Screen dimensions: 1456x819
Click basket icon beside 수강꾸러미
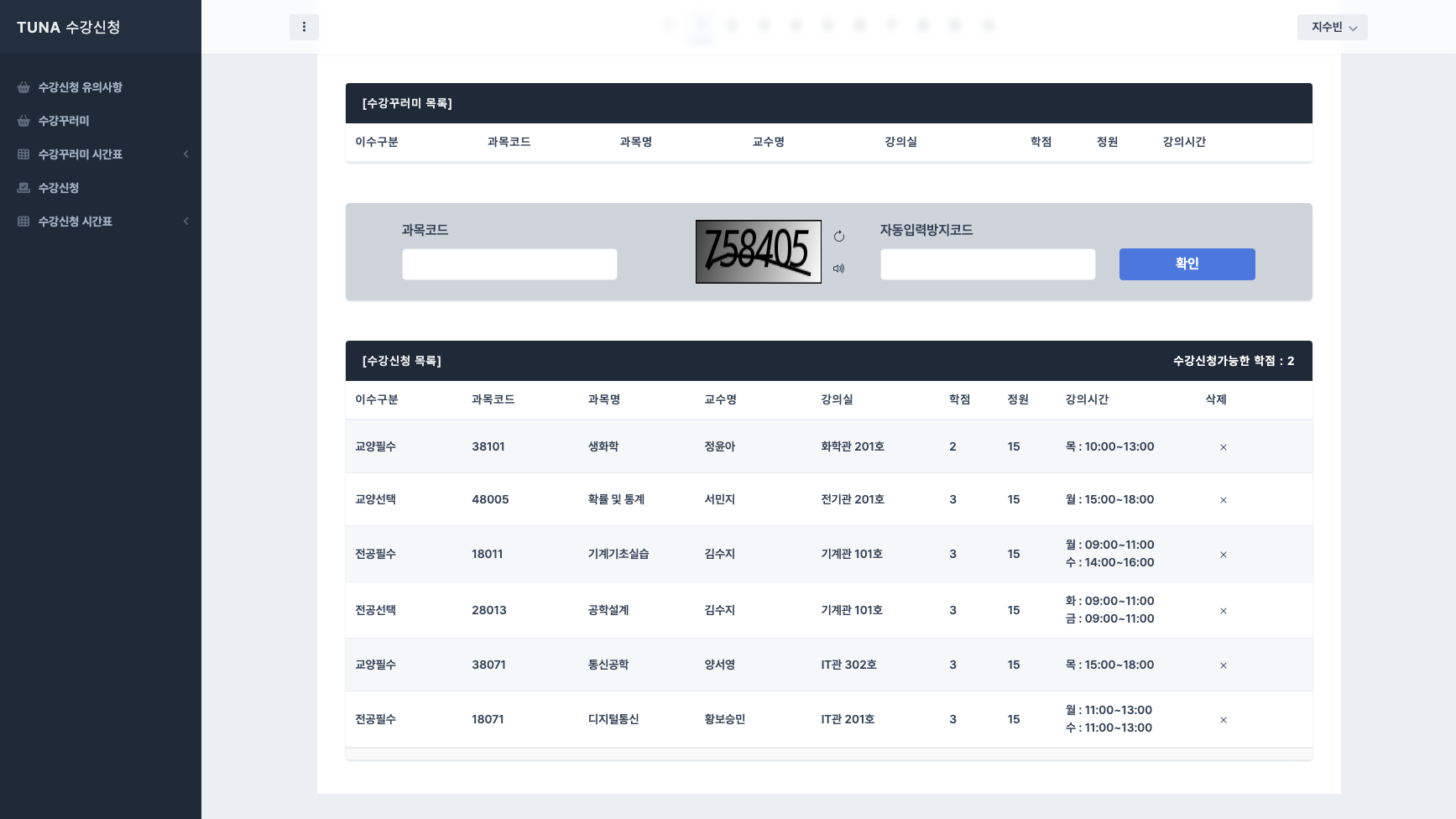coord(23,121)
